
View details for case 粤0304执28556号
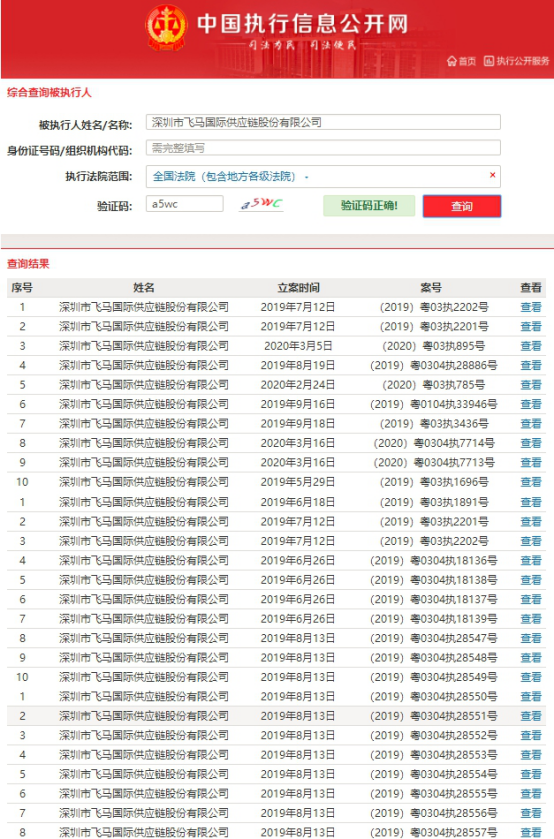[531, 813]
